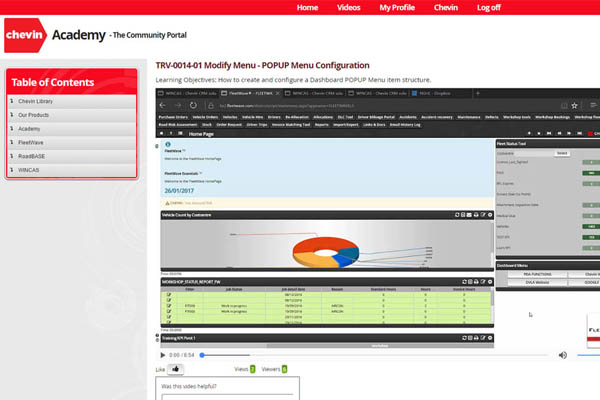Click the video progress slider handle
600x400 pixels.
click(202, 355)
